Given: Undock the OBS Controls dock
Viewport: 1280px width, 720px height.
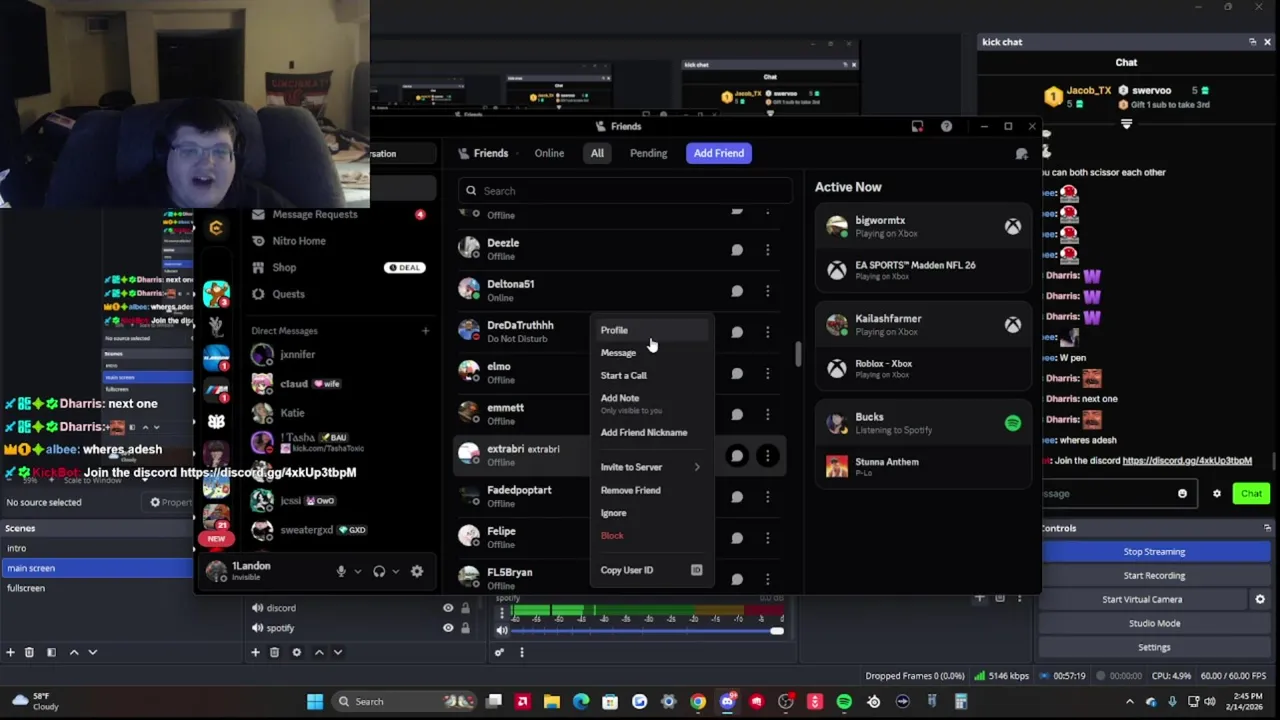Looking at the screenshot, I should point(1267,528).
